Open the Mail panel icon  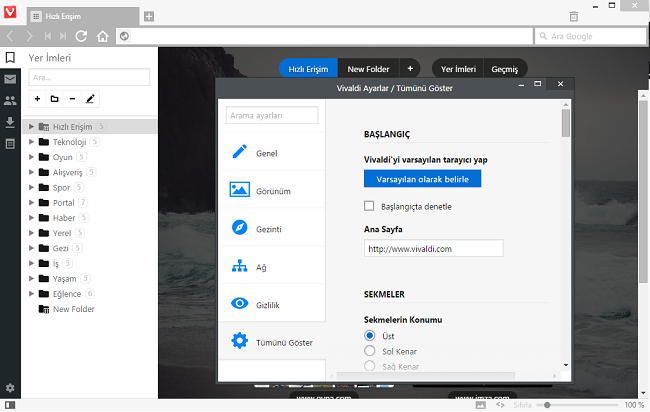[10, 79]
